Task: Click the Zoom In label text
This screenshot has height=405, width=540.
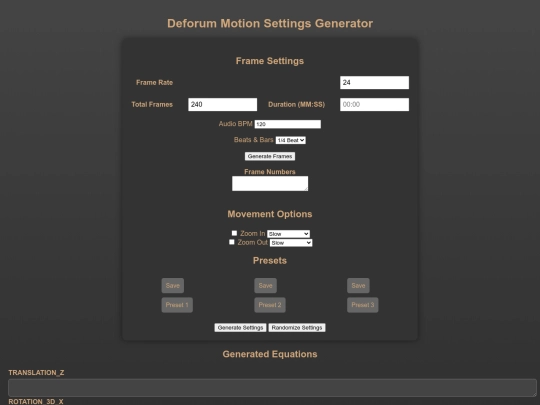Action: pyautogui.click(x=253, y=233)
